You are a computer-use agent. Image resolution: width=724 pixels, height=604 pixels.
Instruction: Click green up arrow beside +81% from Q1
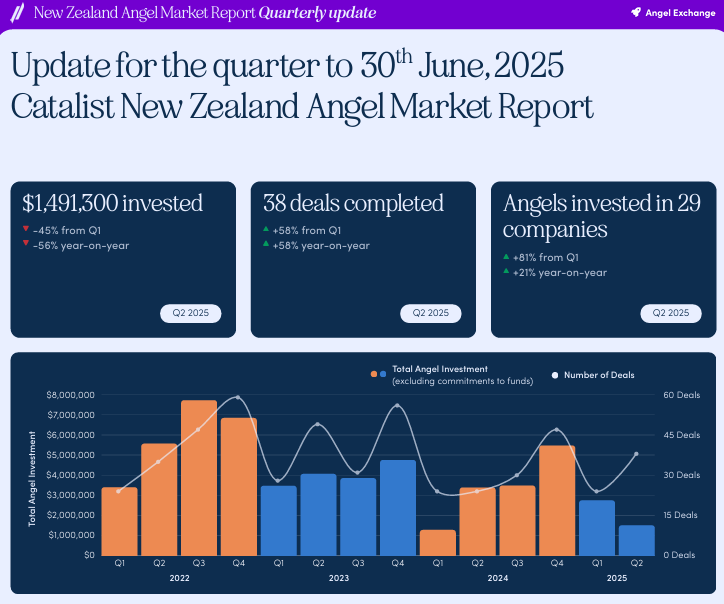[506, 256]
